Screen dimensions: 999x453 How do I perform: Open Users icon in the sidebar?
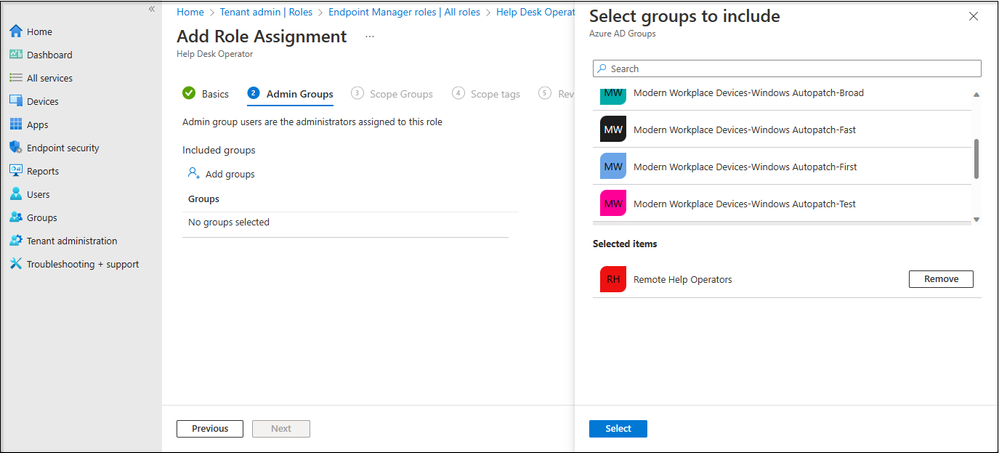pyautogui.click(x=16, y=194)
